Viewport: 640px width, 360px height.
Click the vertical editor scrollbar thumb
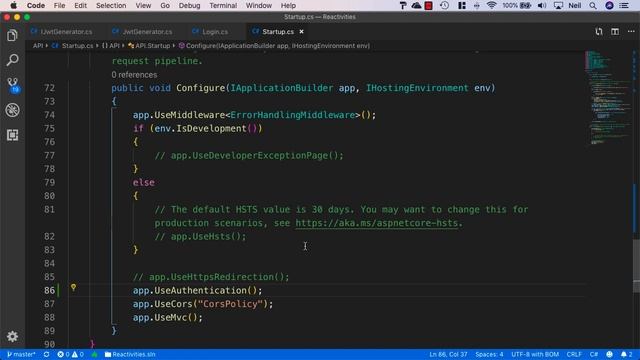(x=636, y=265)
